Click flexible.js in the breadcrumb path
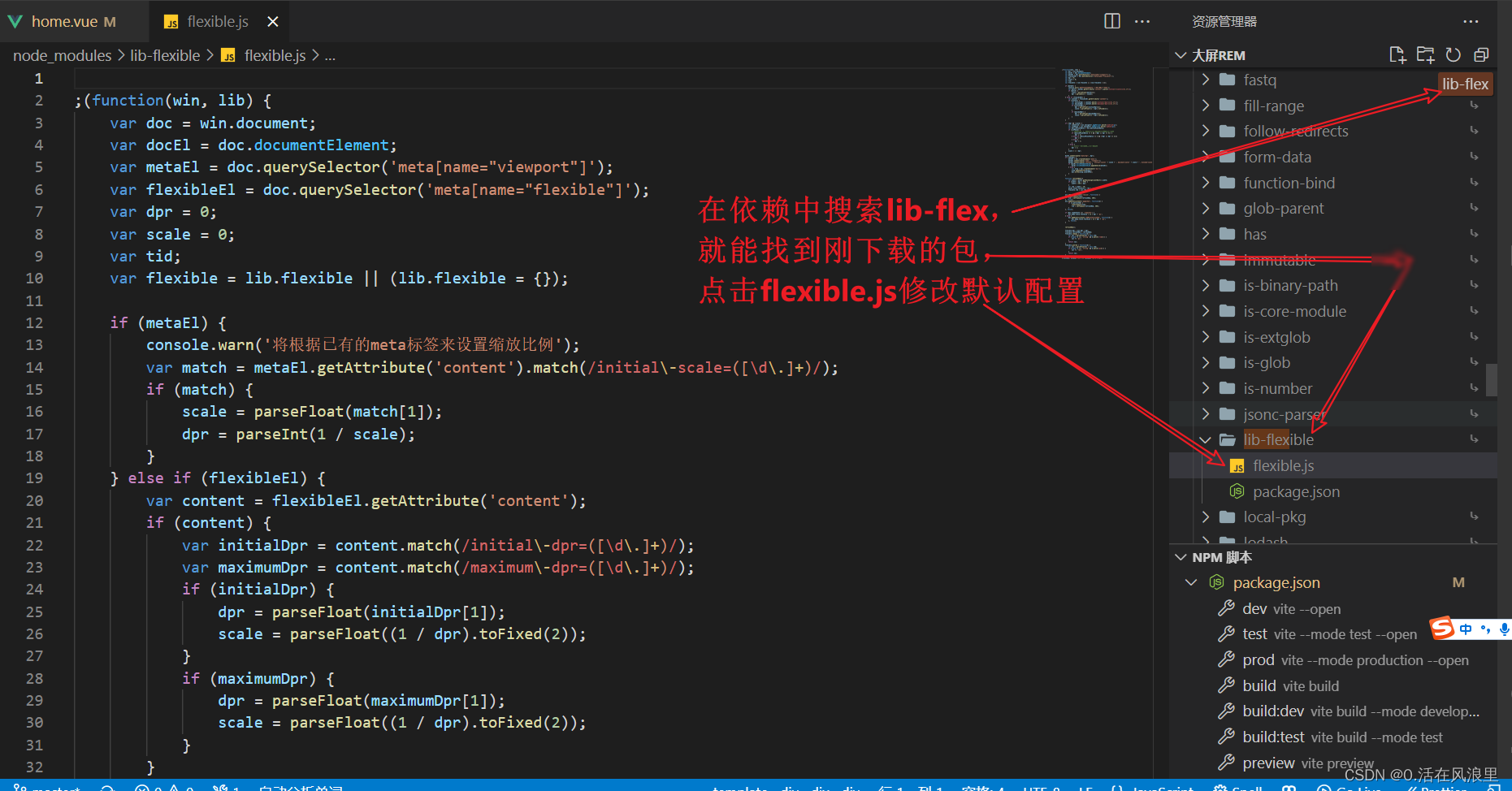 point(275,55)
